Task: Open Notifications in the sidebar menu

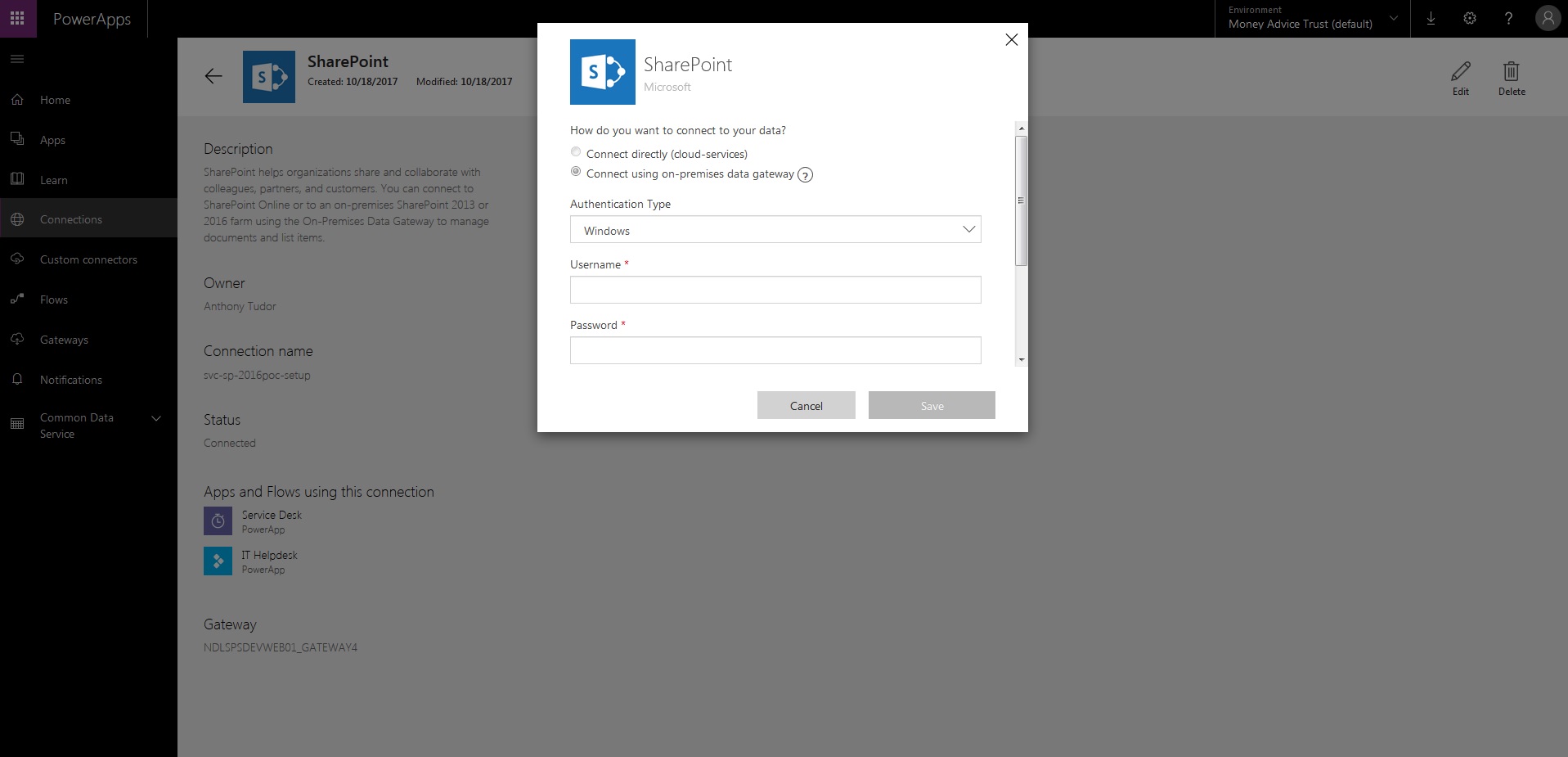Action: (x=71, y=380)
